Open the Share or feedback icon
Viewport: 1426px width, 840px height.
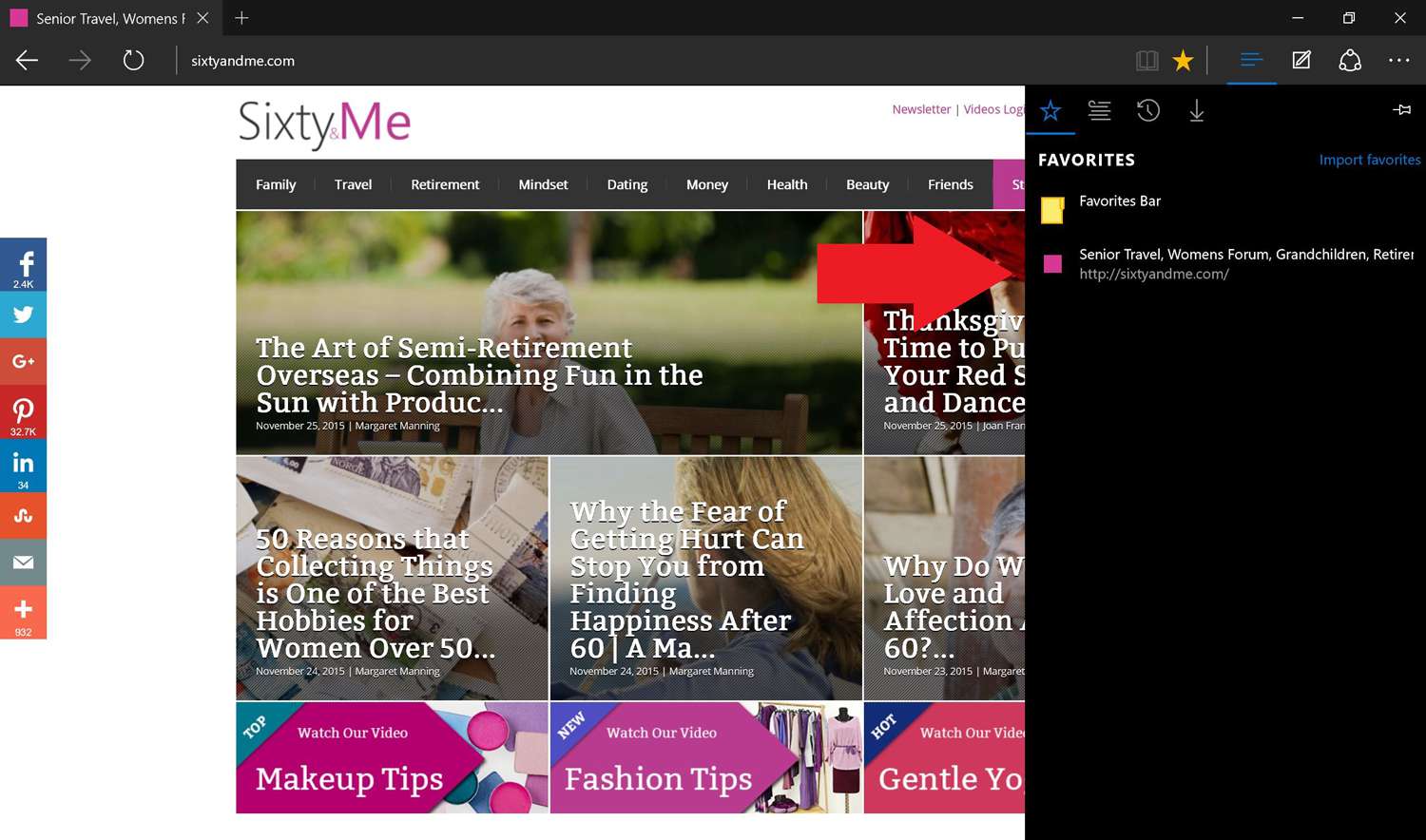(x=1350, y=61)
